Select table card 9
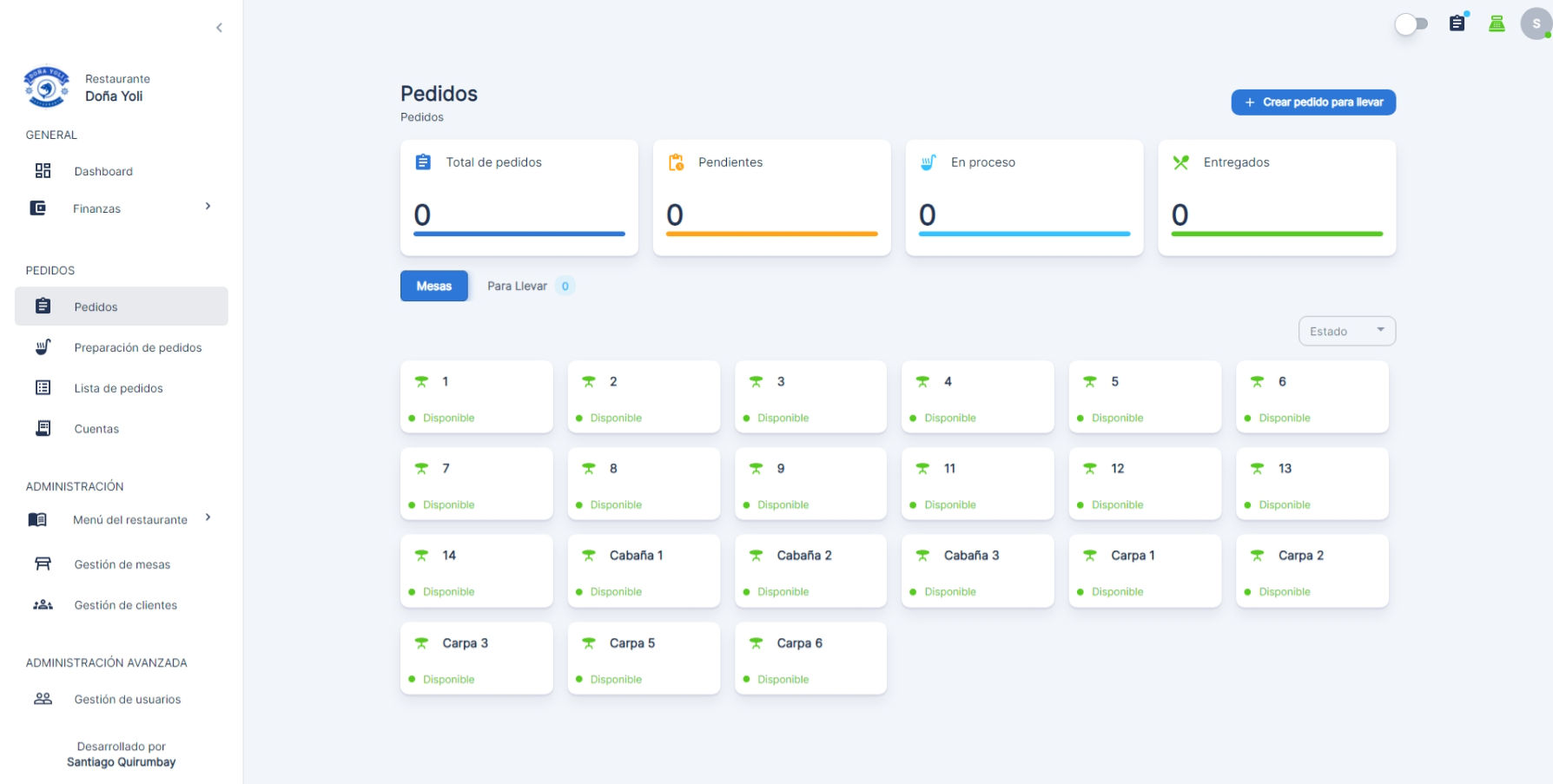 (x=810, y=484)
